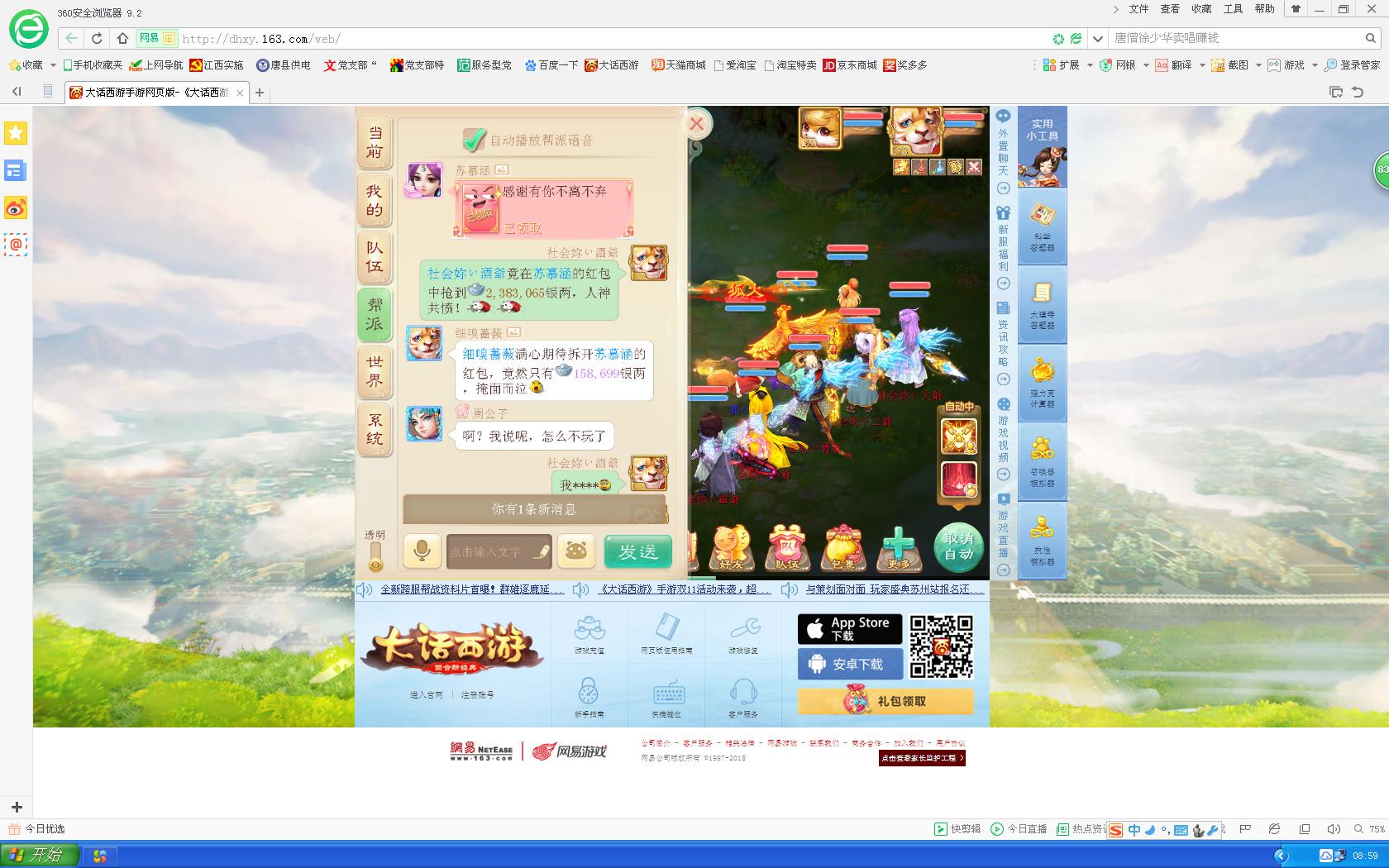Open 科举答题器 tool

[x=1042, y=226]
